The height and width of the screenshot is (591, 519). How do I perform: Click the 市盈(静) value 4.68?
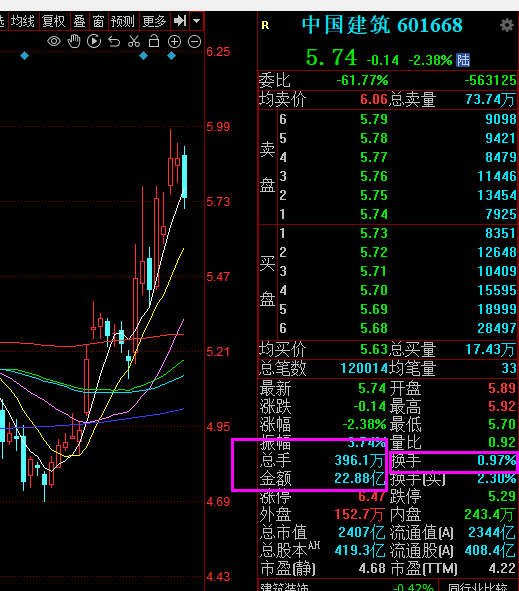[x=372, y=568]
